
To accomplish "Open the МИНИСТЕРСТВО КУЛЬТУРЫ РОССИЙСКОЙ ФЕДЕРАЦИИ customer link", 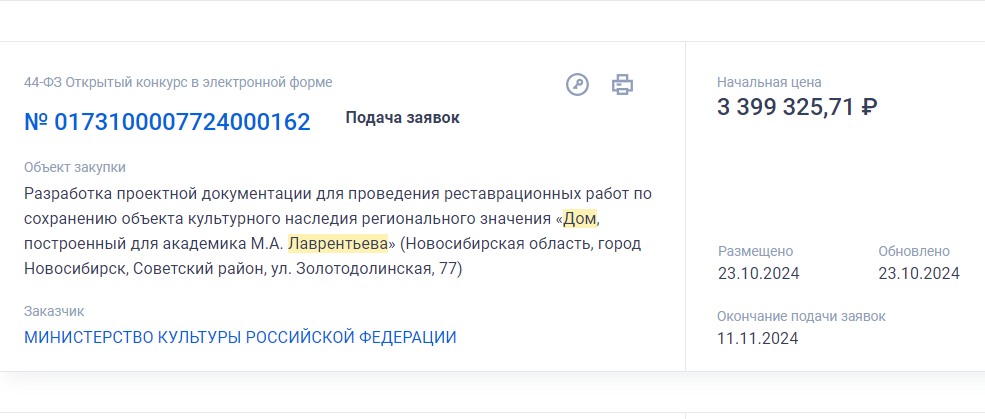I will pos(240,338).
